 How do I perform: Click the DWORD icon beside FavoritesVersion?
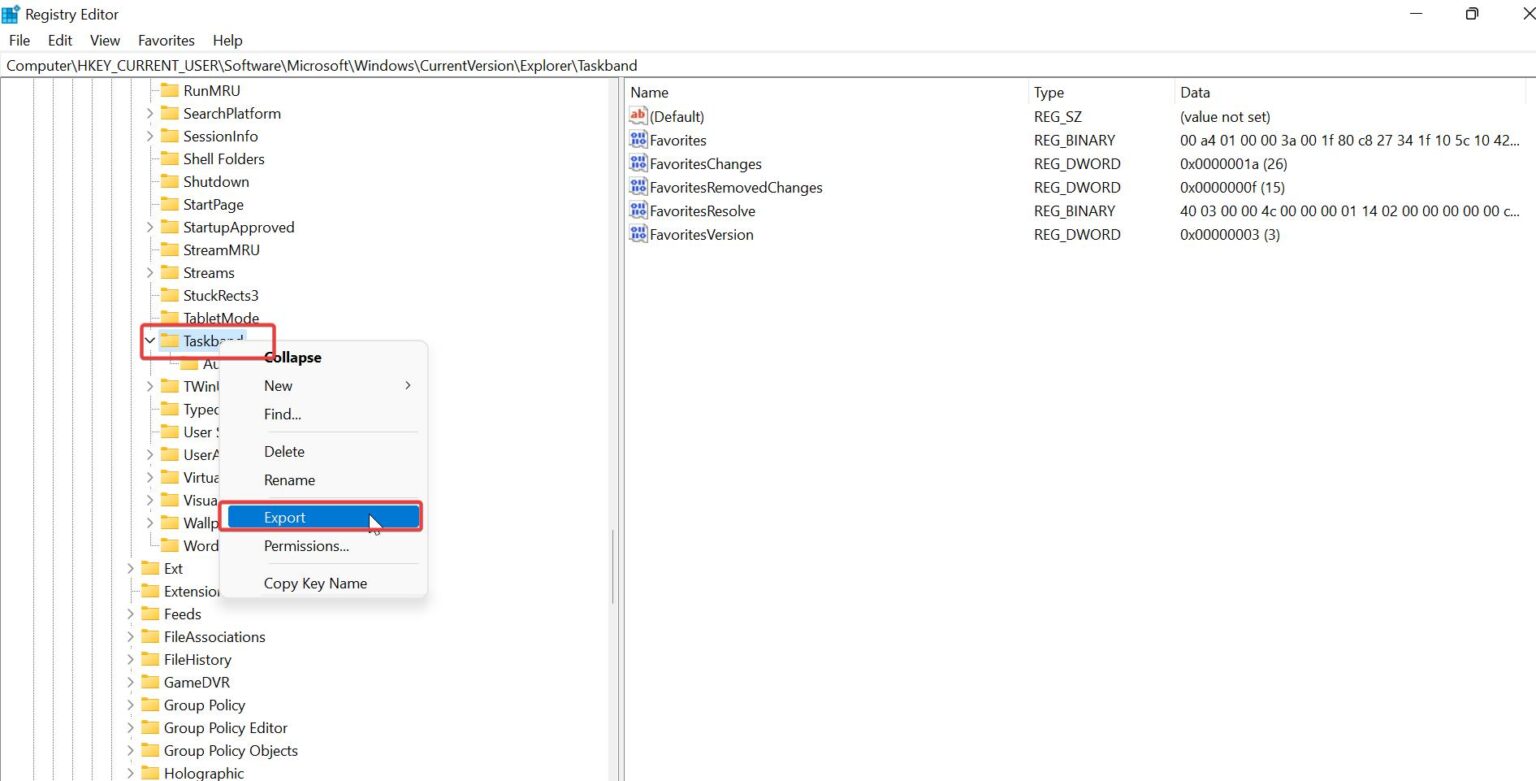pos(638,234)
